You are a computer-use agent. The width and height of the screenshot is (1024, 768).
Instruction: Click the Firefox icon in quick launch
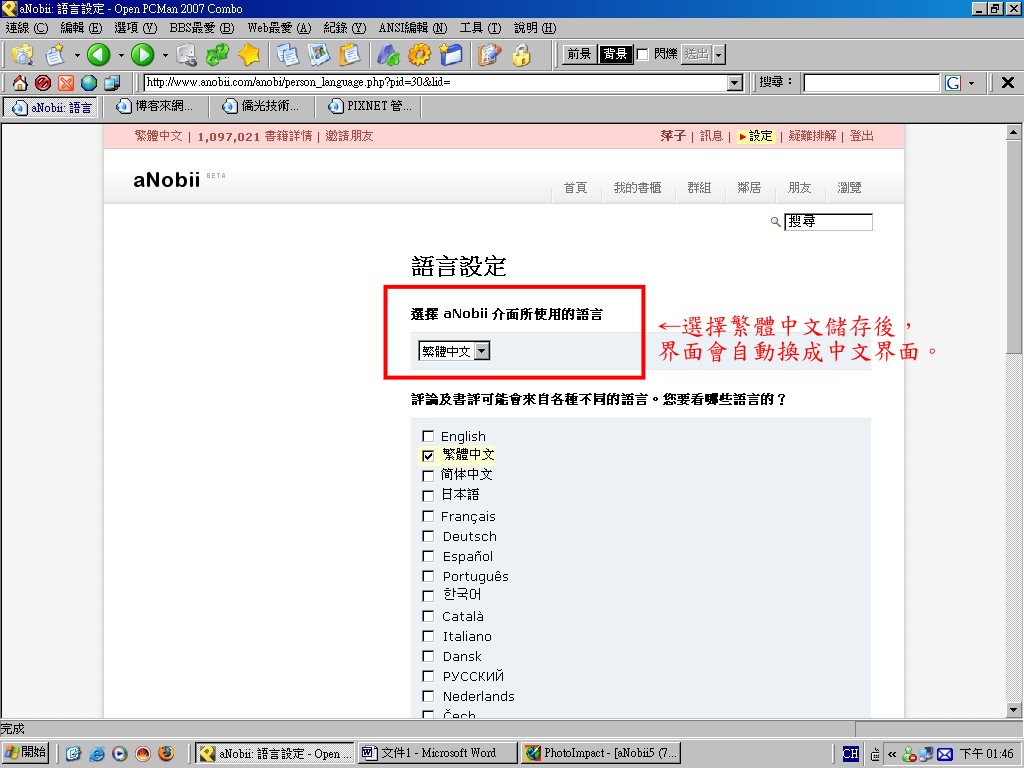(x=166, y=753)
